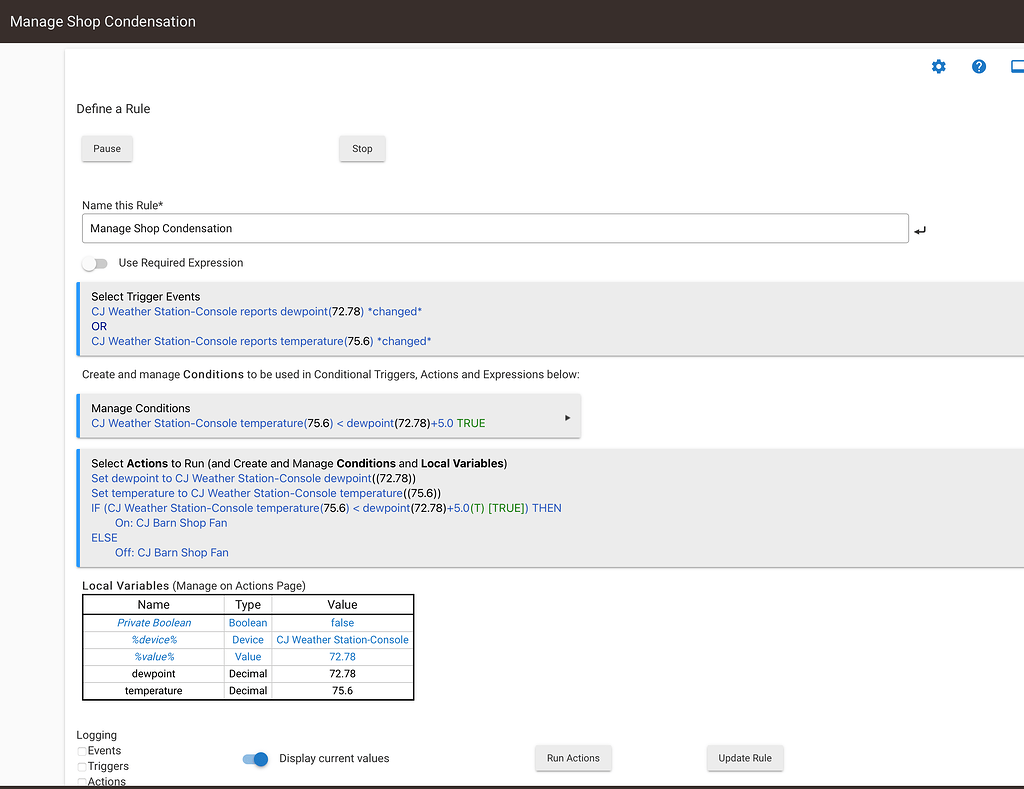Check the Triggers logging checkbox
Image resolution: width=1024 pixels, height=789 pixels.
[82, 767]
